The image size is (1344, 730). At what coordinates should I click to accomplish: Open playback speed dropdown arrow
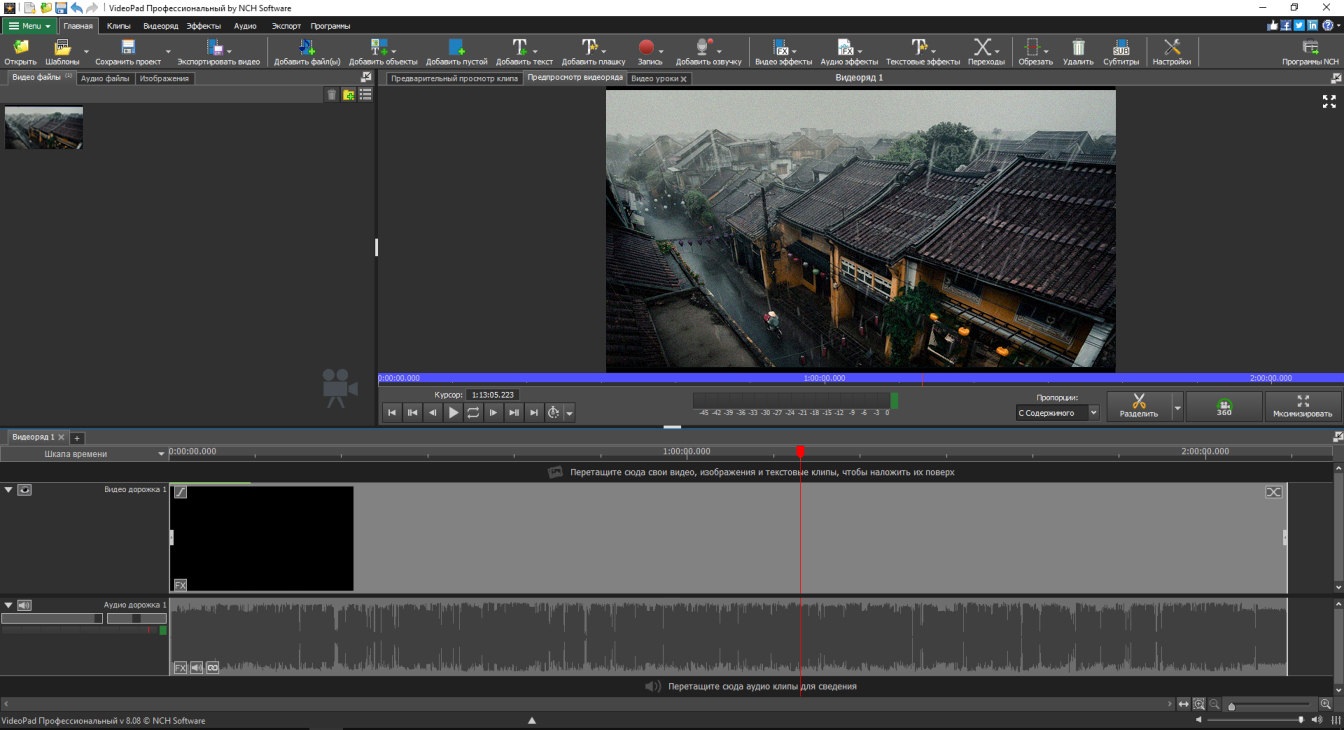click(569, 413)
